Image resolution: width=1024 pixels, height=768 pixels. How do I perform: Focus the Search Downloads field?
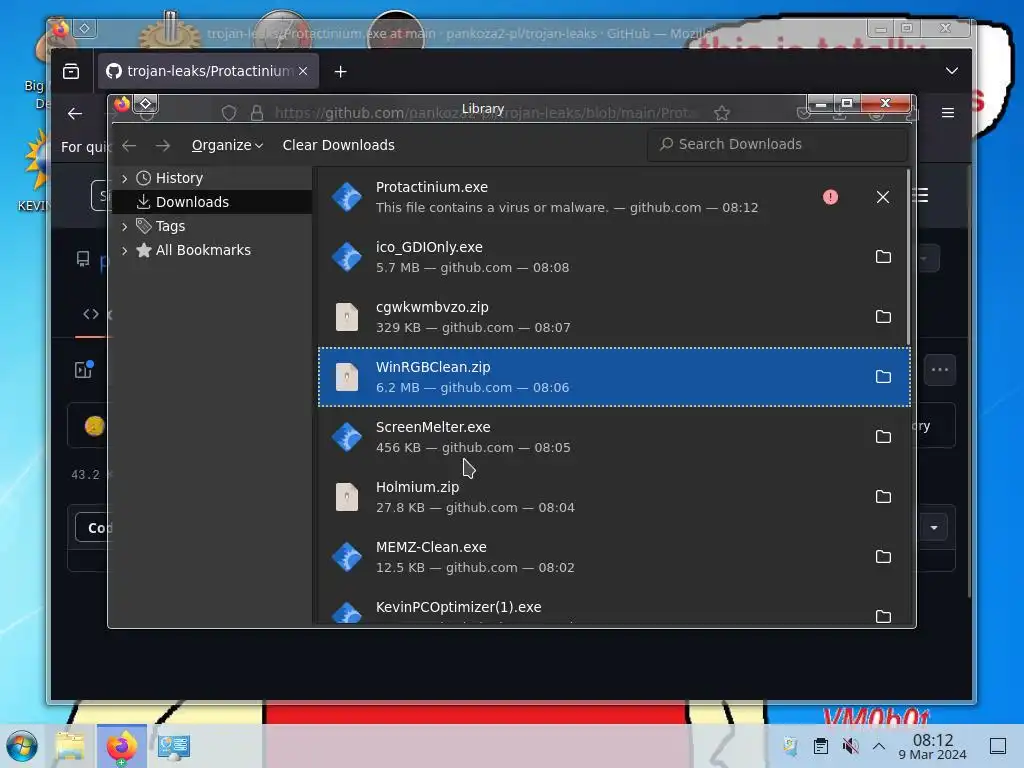point(777,144)
